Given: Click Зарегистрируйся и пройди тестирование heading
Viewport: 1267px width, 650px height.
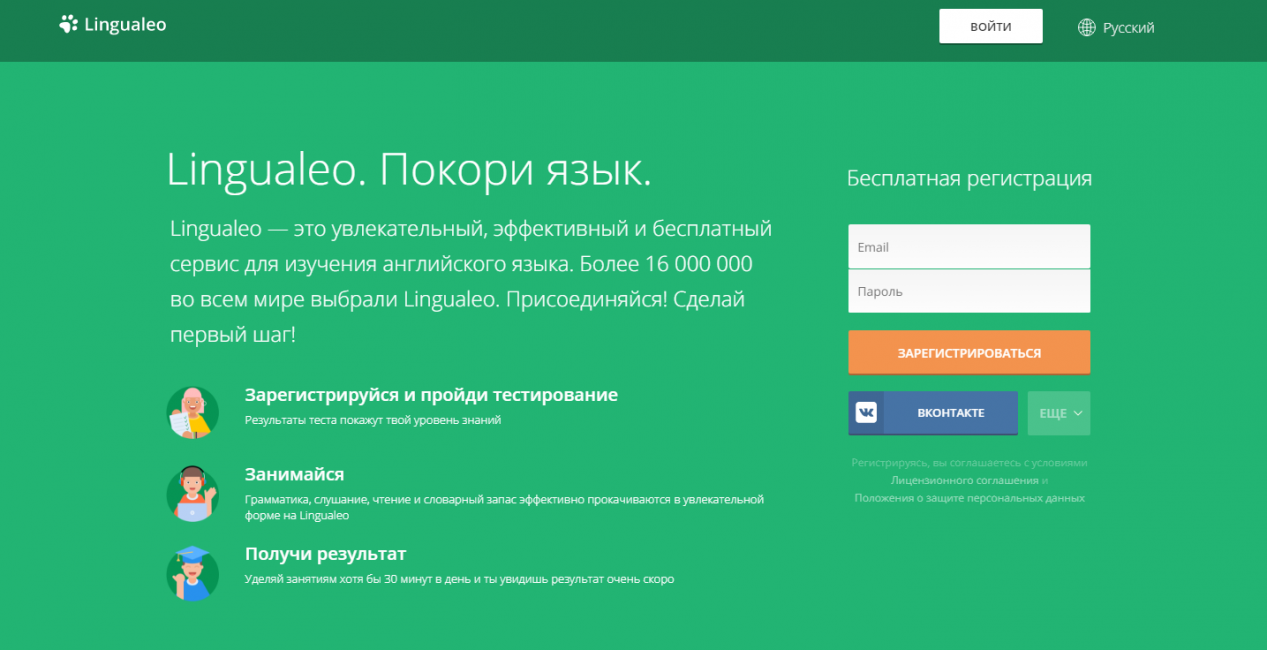Looking at the screenshot, I should tap(431, 395).
